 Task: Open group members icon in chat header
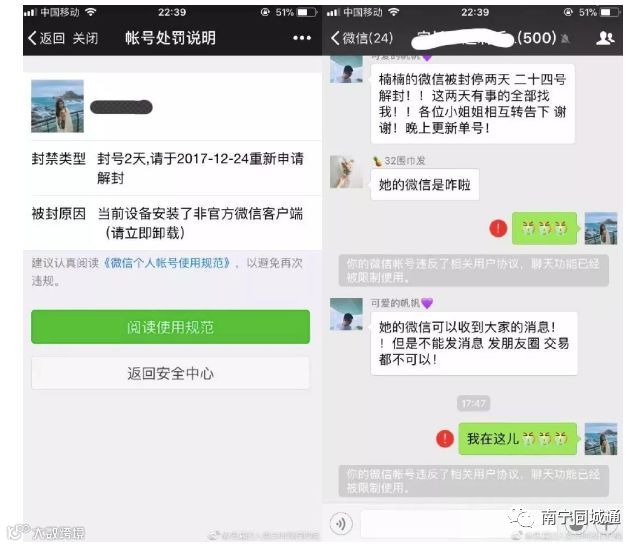pyautogui.click(x=605, y=38)
